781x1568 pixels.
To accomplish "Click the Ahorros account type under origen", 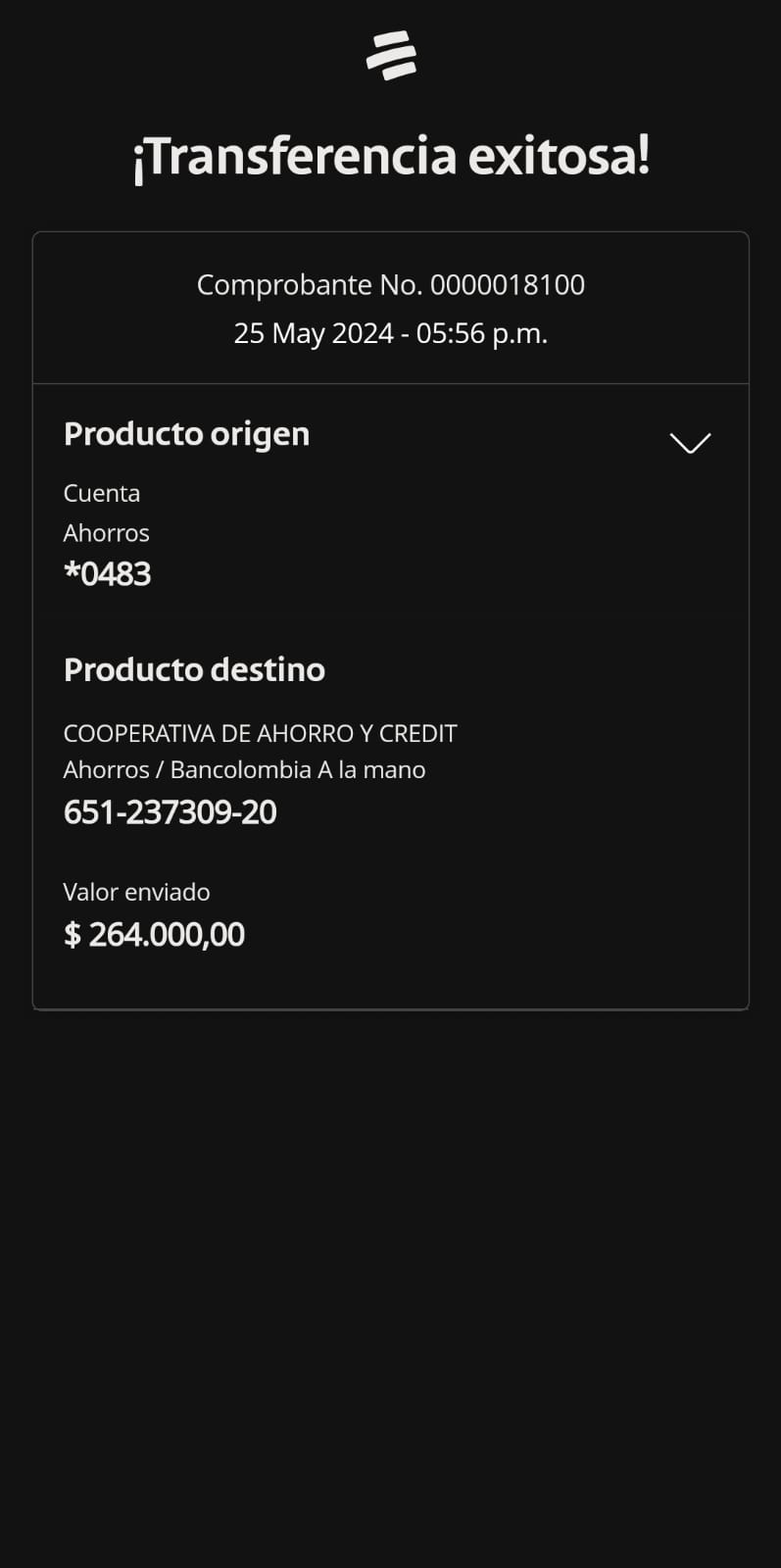I will [x=107, y=533].
